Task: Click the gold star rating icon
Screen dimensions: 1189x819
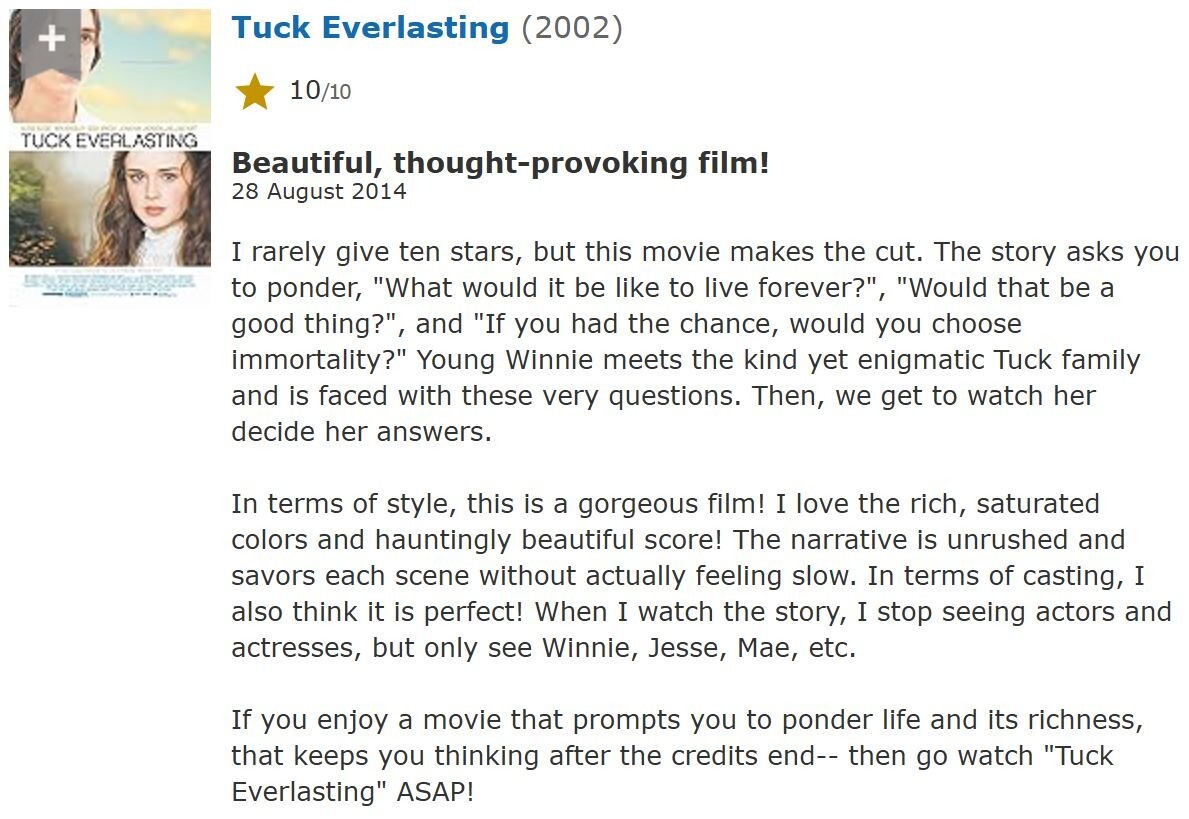Action: pos(255,92)
